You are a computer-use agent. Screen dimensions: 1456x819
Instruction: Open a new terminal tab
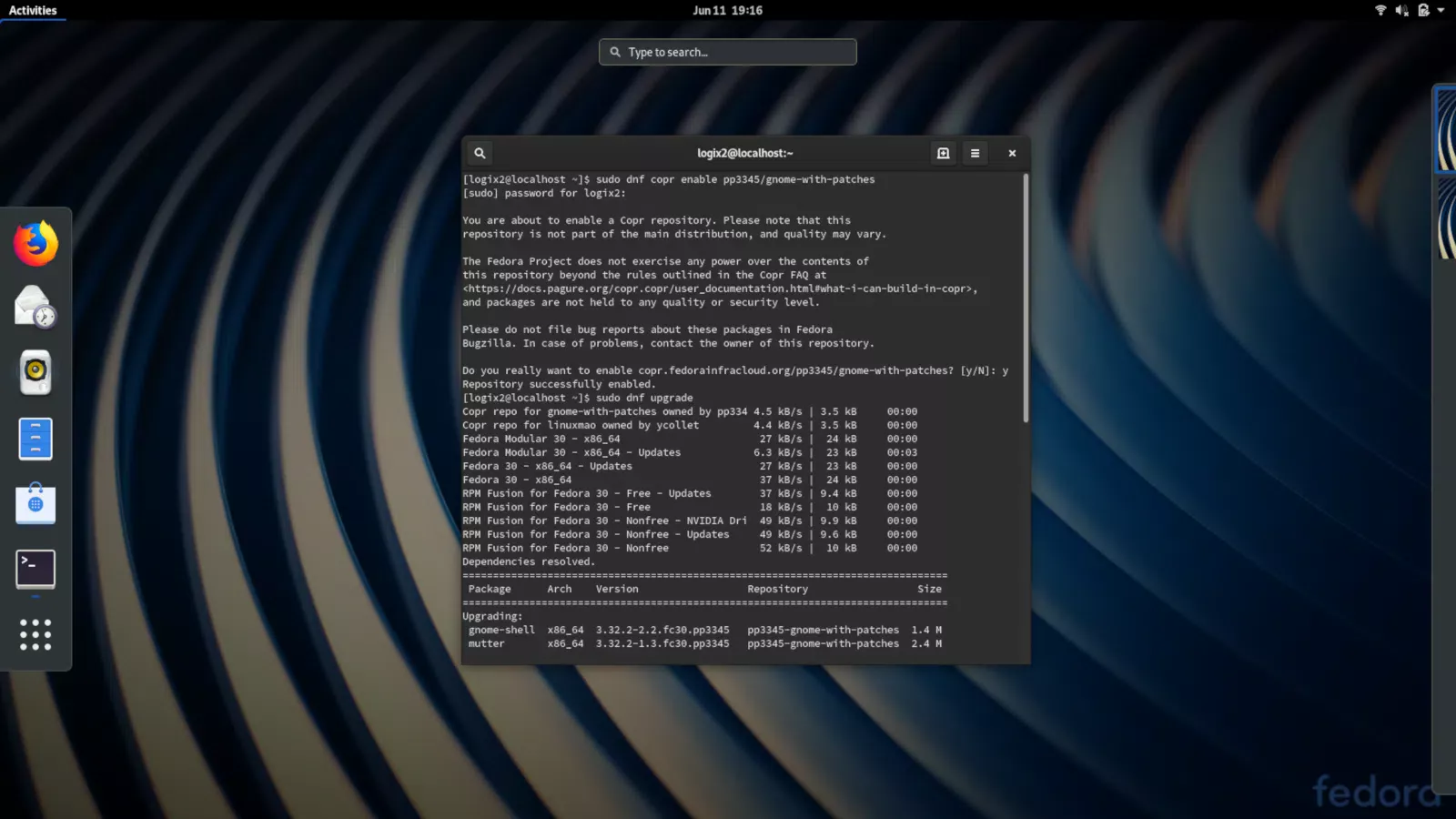pos(943,153)
